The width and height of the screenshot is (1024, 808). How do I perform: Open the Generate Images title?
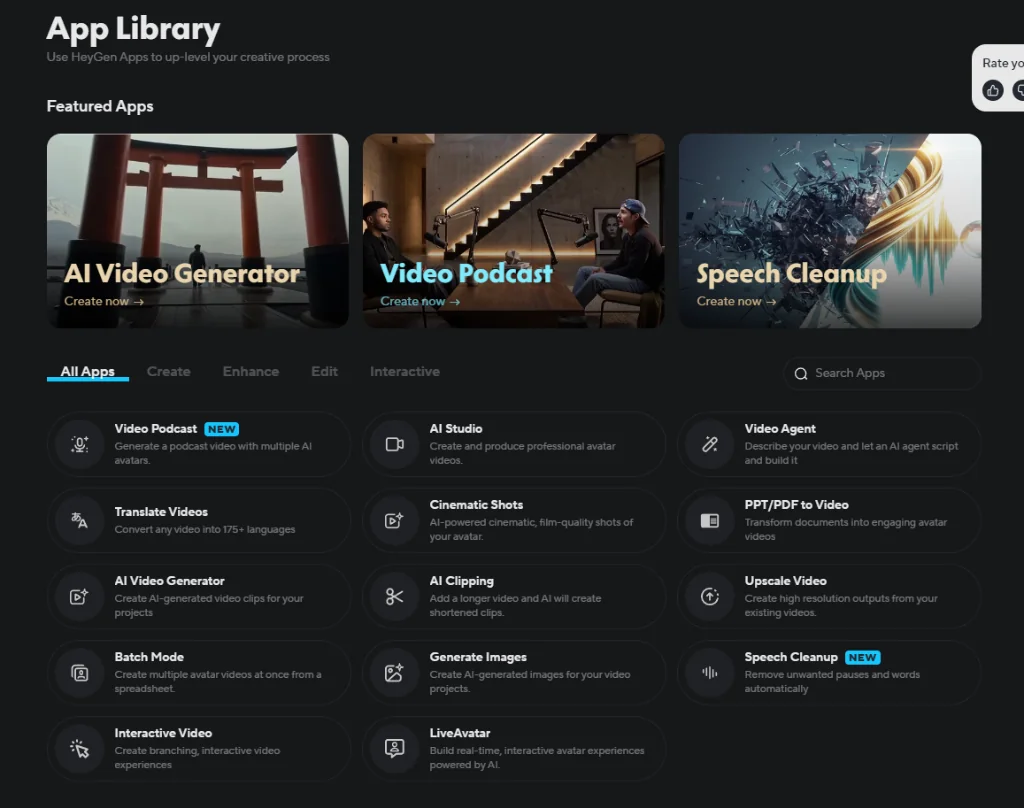(478, 656)
